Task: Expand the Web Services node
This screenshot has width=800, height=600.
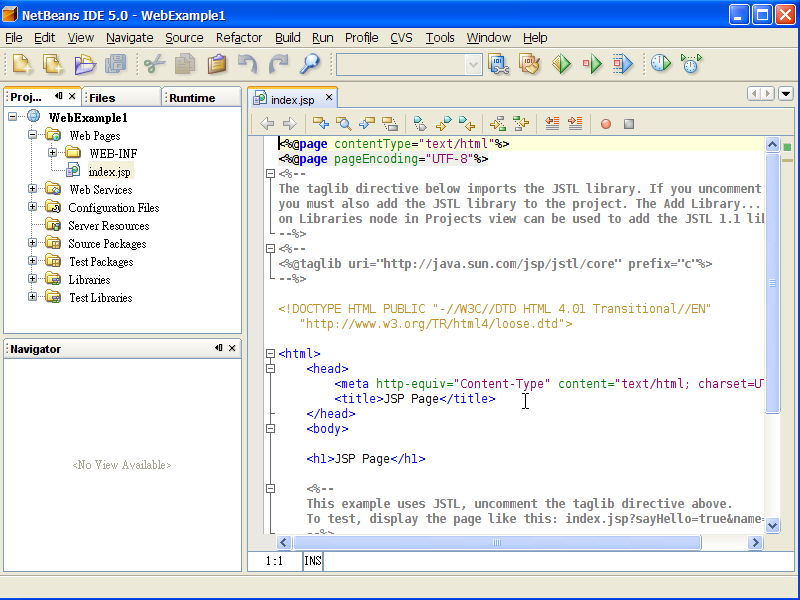Action: 32,189
